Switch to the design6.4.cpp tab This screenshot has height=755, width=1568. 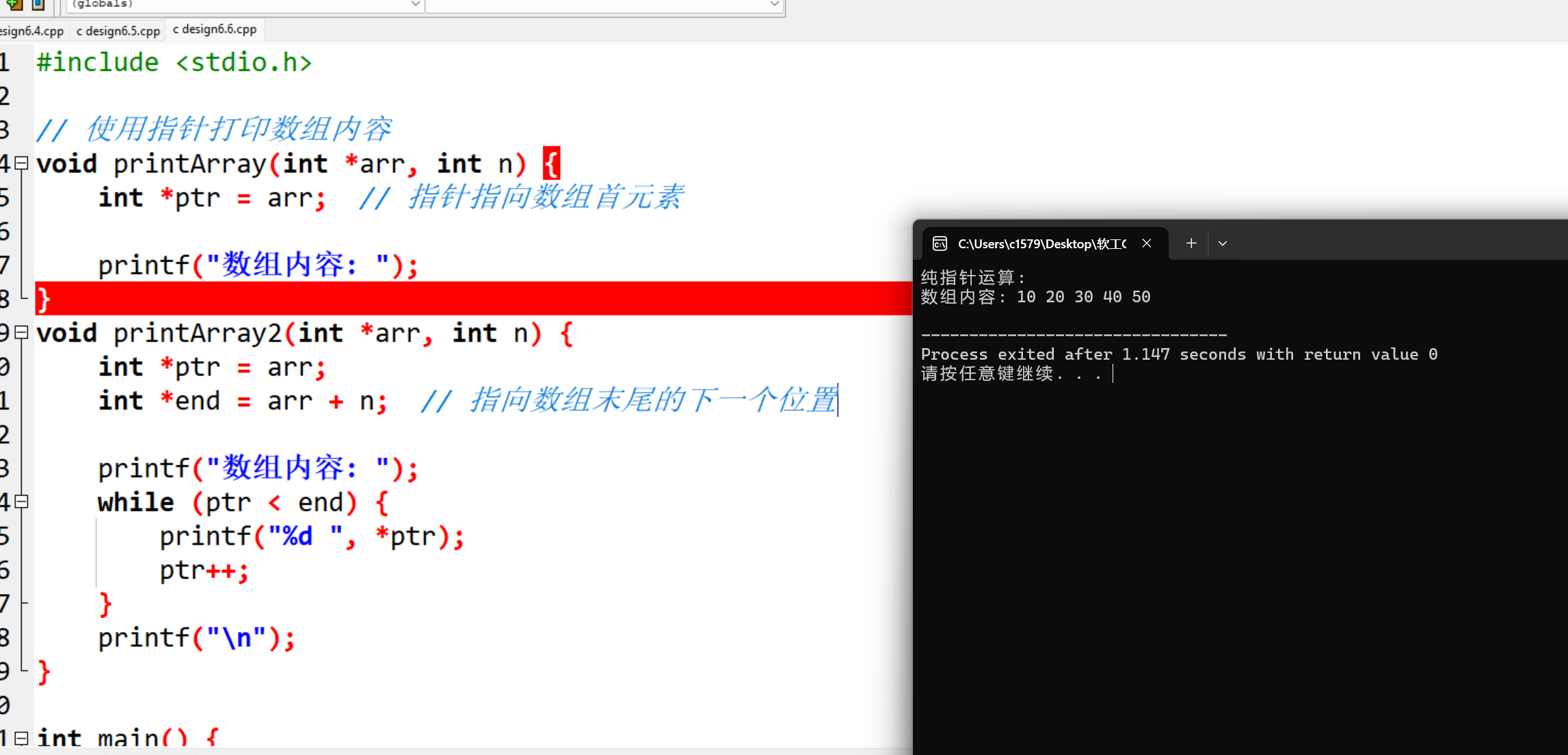(x=31, y=30)
